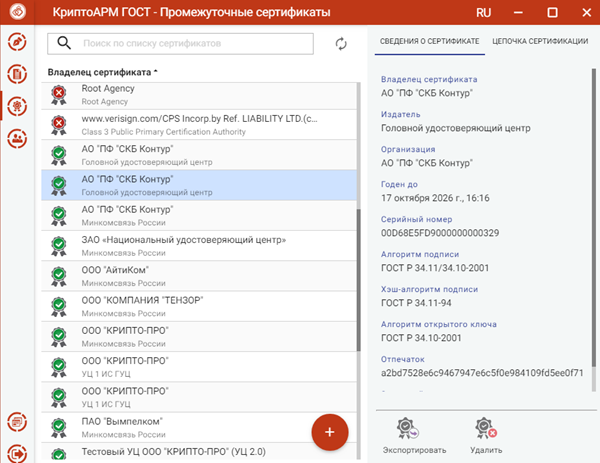Screen dimensions: 600x463
Task: Click signature algorithm ГОСТ Р 34.11/34.10-2001
Action: pos(435,268)
